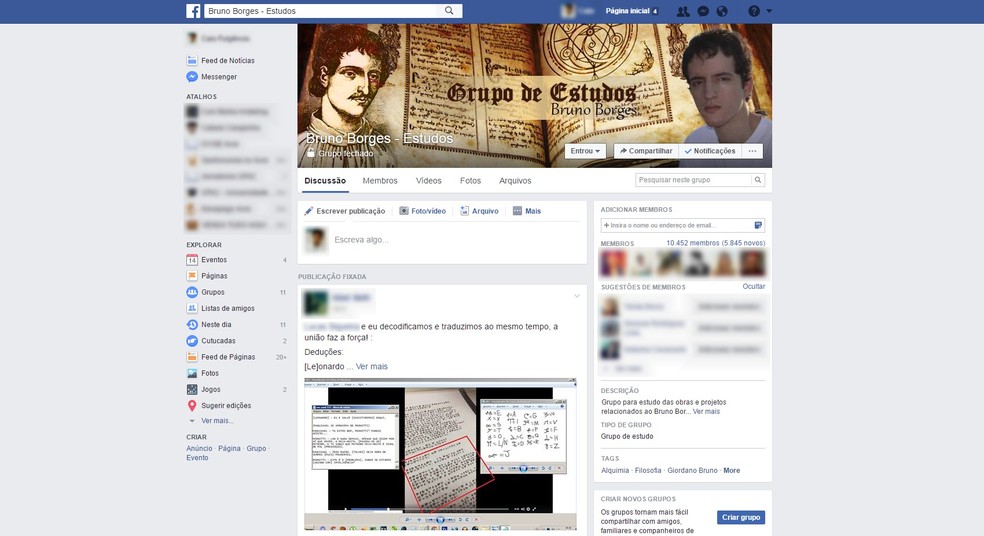The height and width of the screenshot is (536, 984).
Task: Open Feed de Notícias
Action: 228,60
